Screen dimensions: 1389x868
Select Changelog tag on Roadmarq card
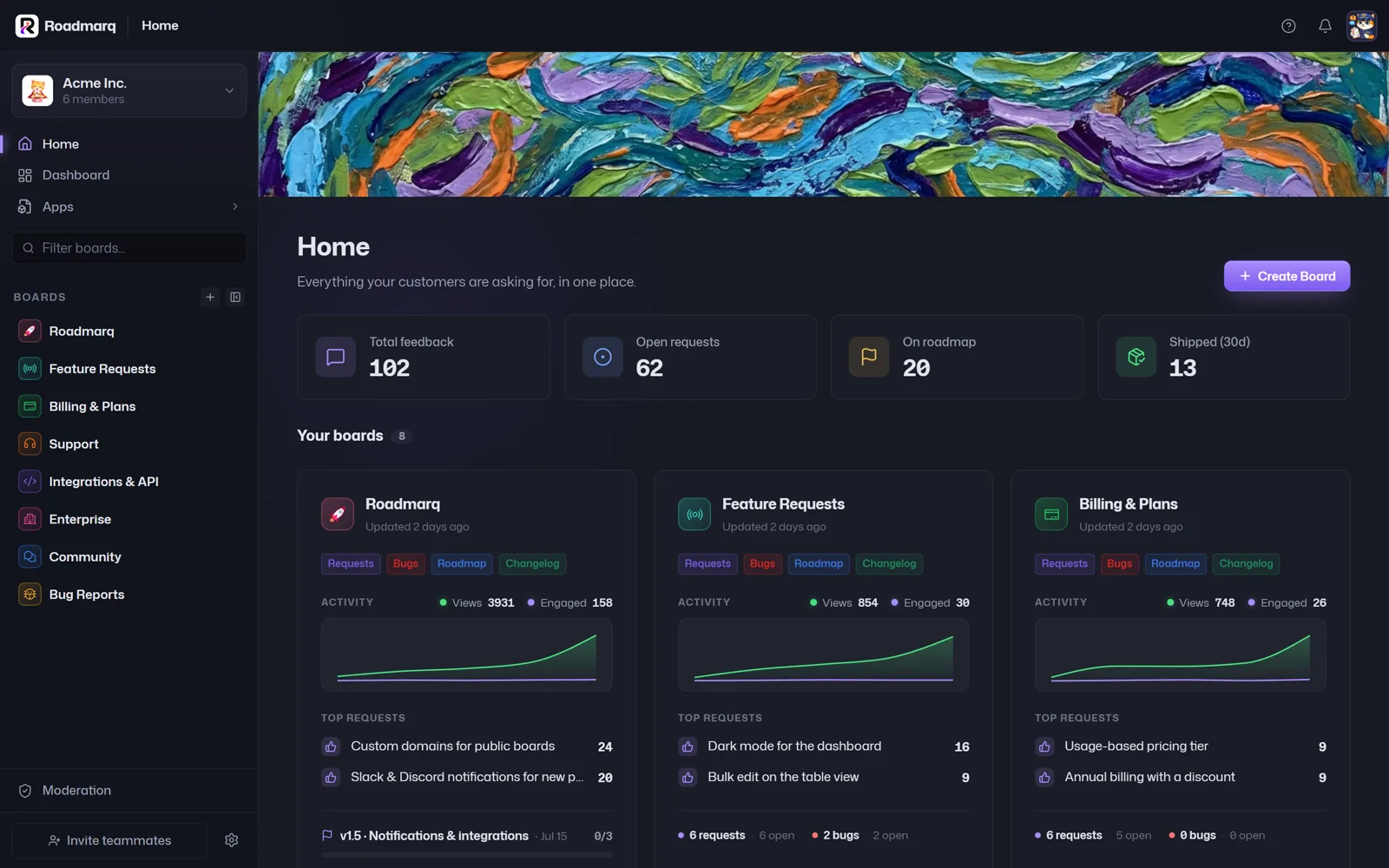point(532,564)
